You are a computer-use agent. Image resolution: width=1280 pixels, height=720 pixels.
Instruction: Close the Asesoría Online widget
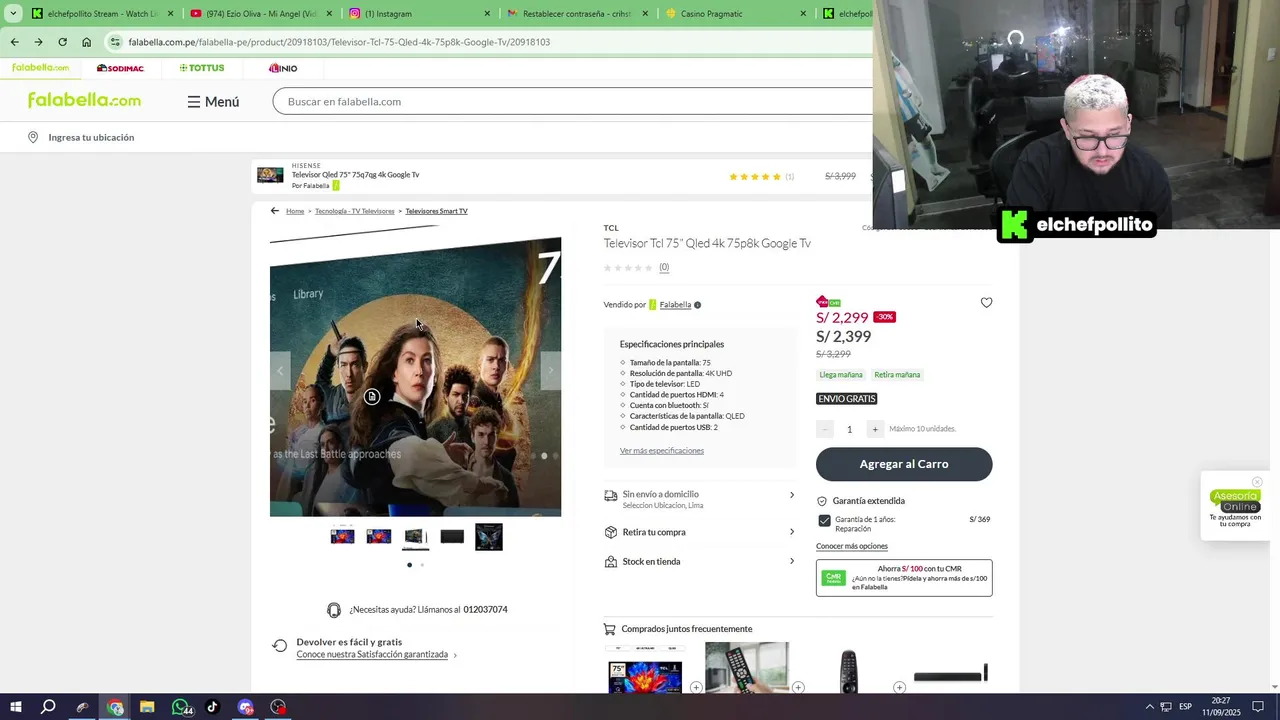pyautogui.click(x=1257, y=482)
